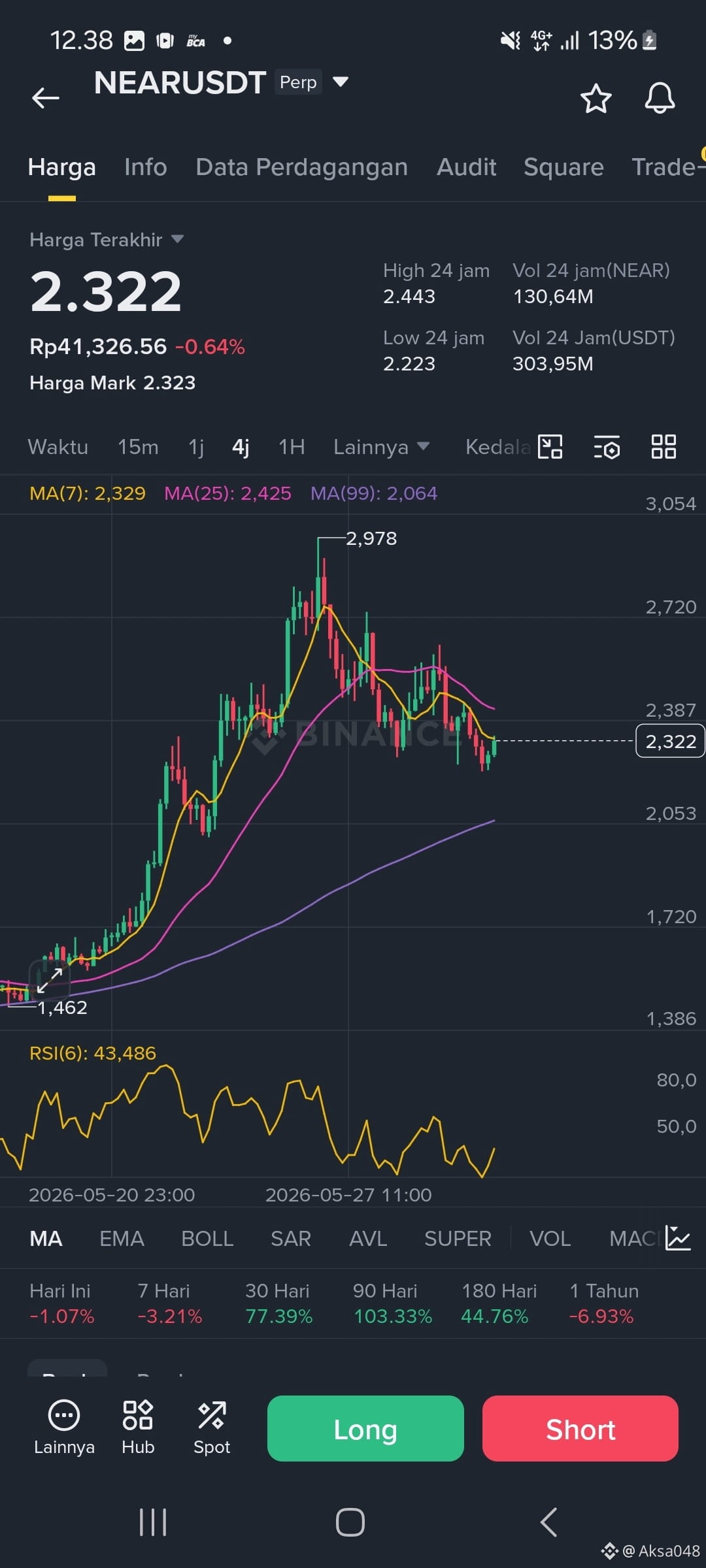The height and width of the screenshot is (1568, 706).
Task: Tap Harga Mark 2.323 text
Action: click(x=112, y=383)
